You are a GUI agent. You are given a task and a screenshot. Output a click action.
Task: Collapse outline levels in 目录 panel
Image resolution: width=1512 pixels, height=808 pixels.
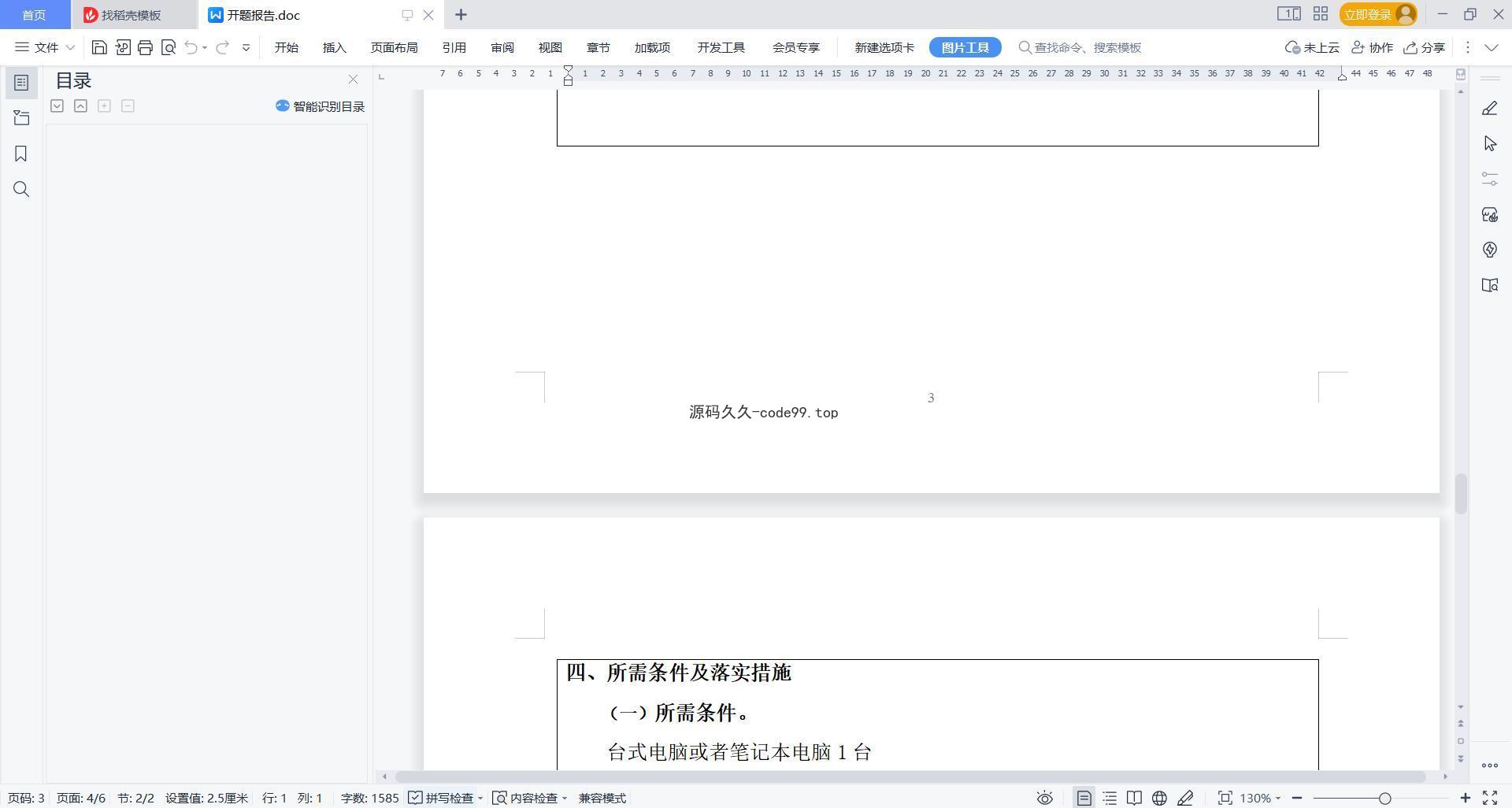tap(80, 106)
